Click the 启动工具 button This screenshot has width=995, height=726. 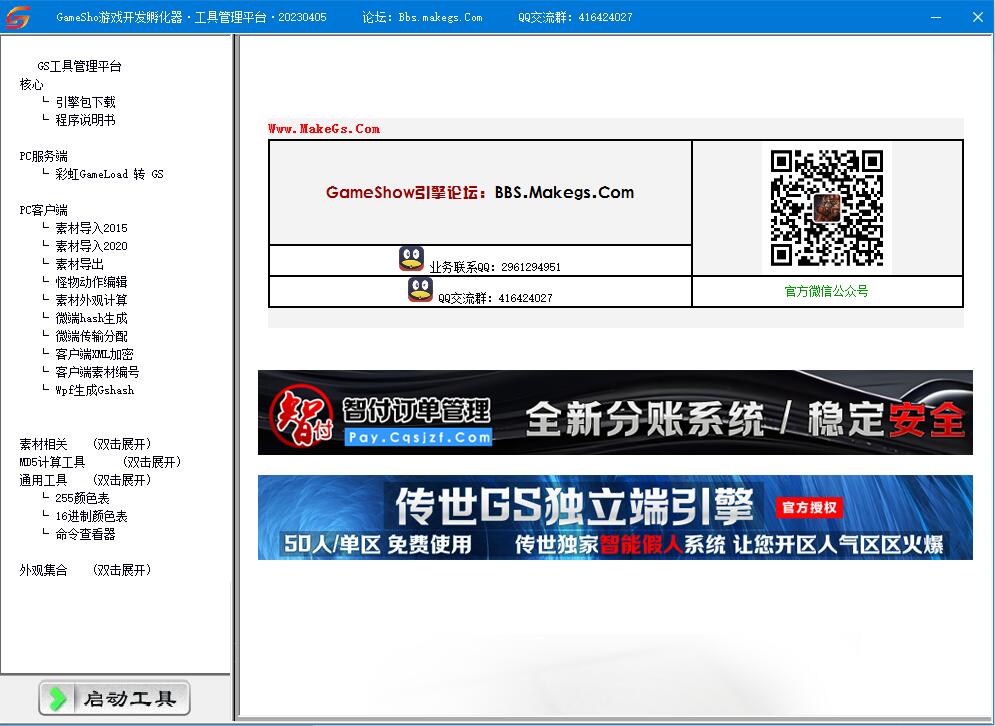pyautogui.click(x=114, y=699)
